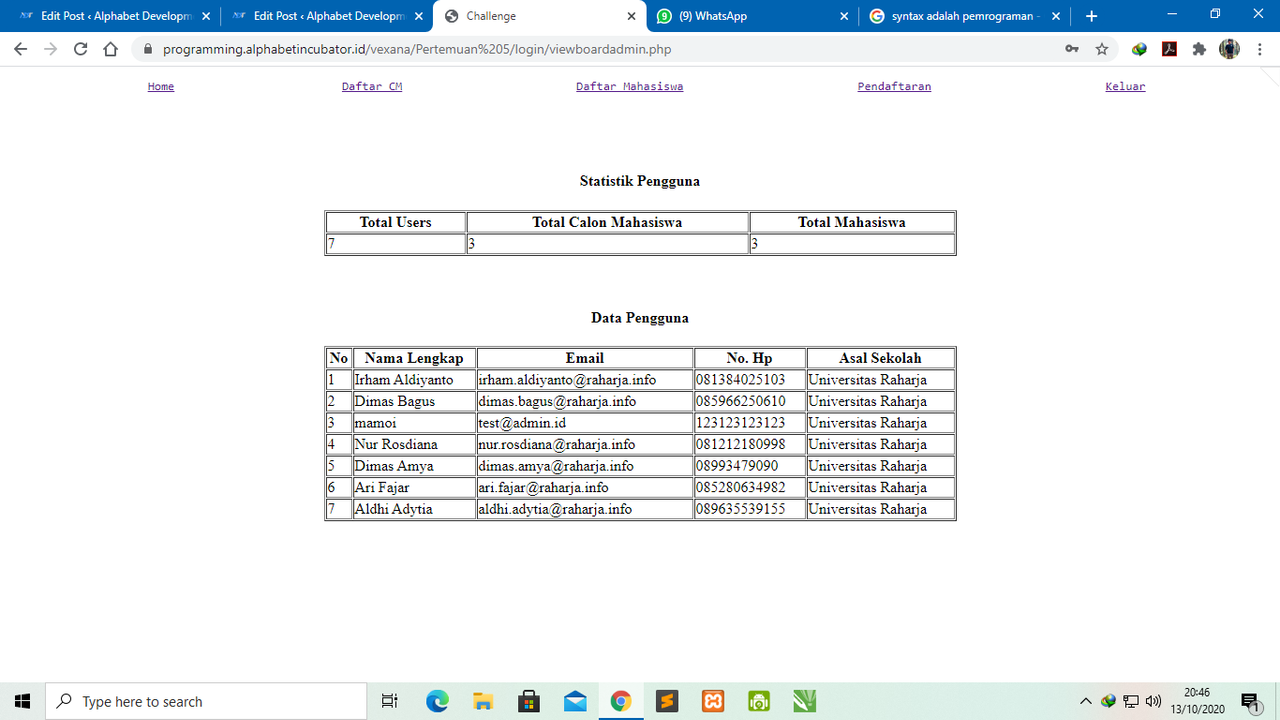Open the Chrome profile avatar
This screenshot has height=720, width=1280.
(x=1229, y=49)
